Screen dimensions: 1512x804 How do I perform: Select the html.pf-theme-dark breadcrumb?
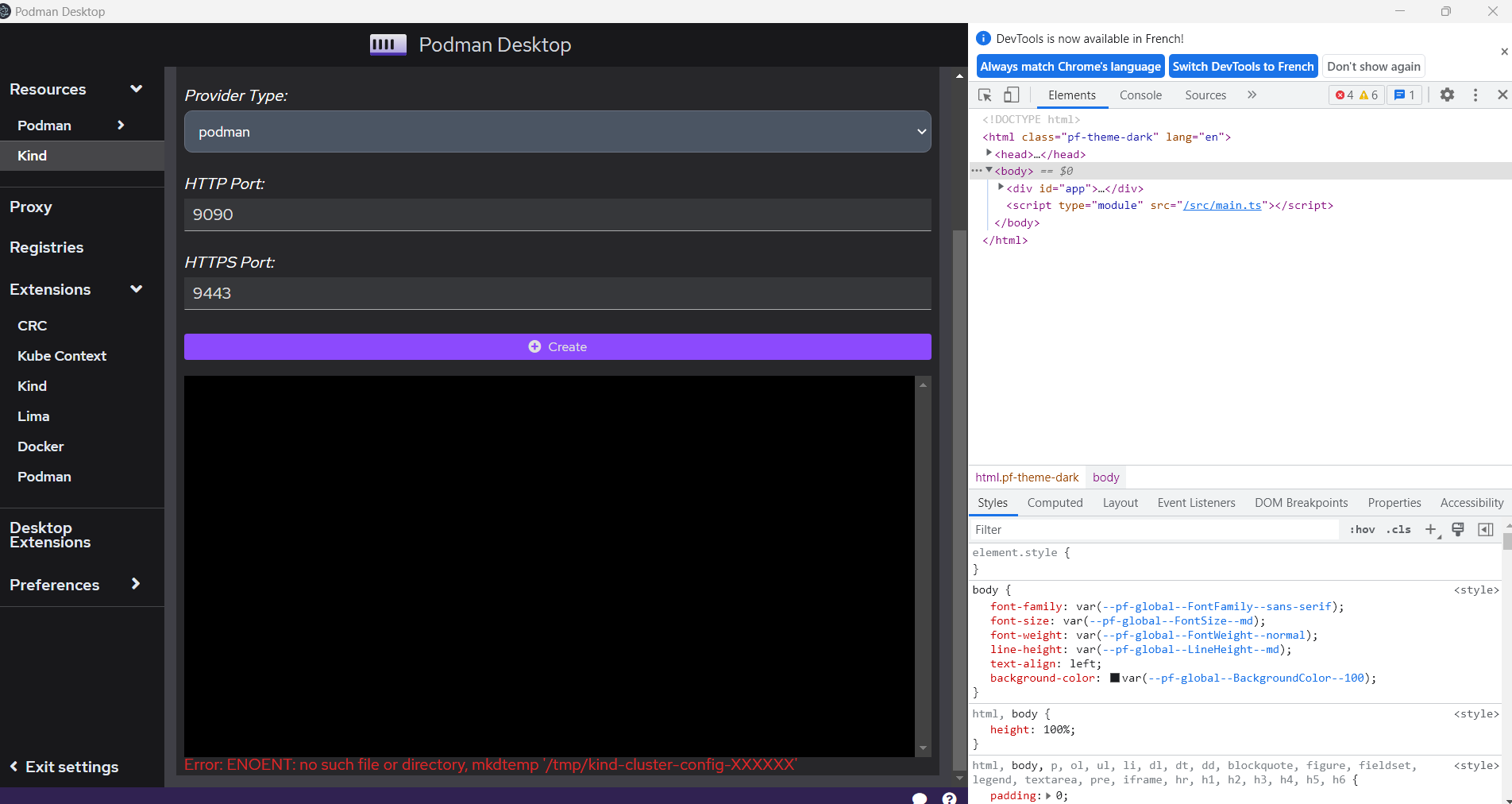point(1027,477)
